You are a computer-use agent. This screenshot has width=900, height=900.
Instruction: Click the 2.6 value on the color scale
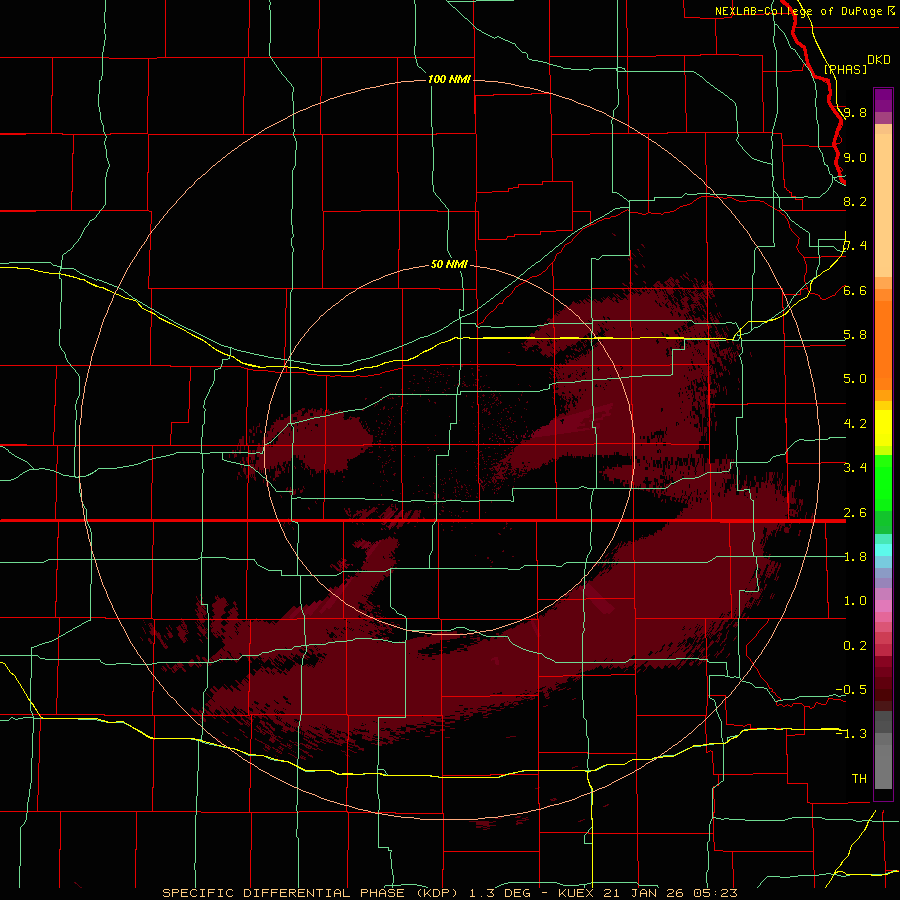tap(855, 513)
